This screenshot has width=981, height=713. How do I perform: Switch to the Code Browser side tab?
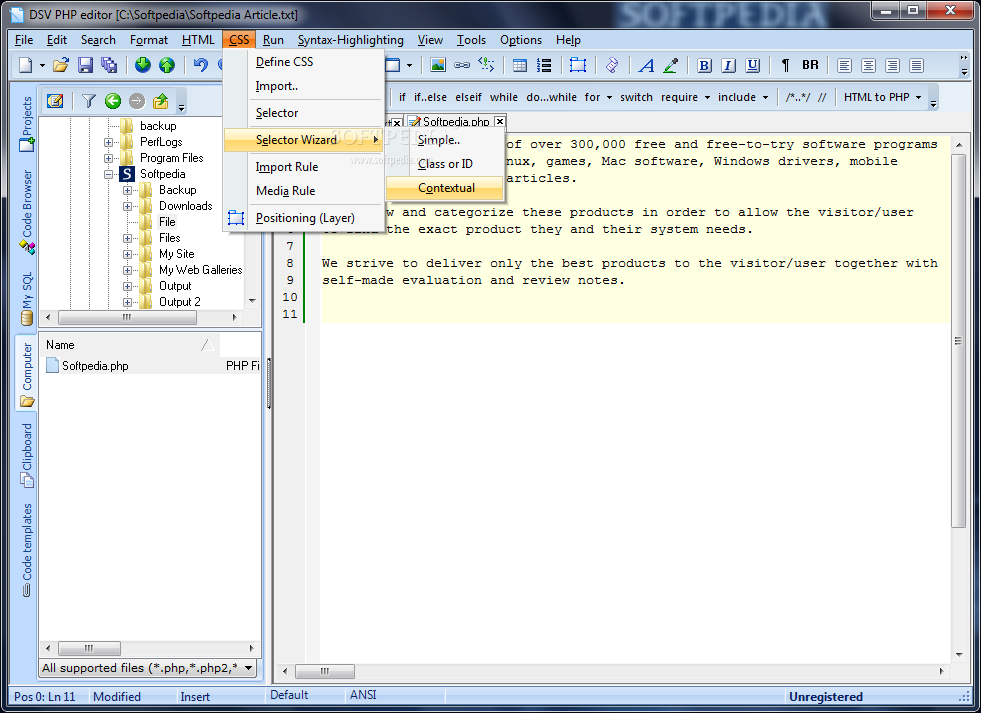pyautogui.click(x=26, y=211)
